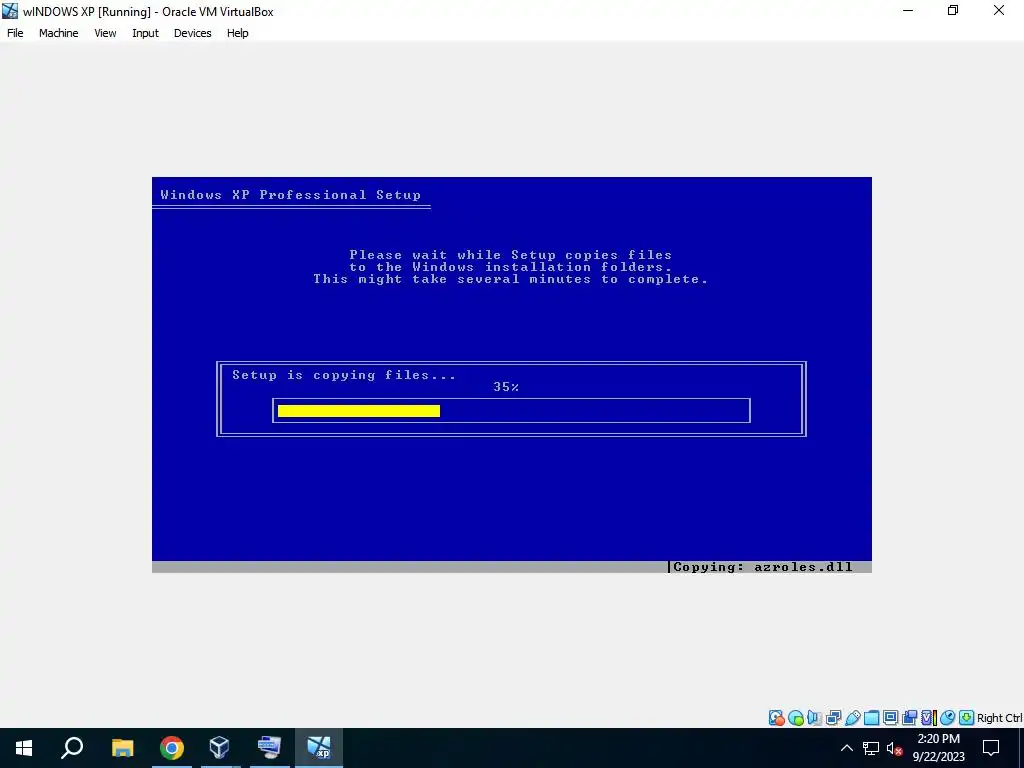Open the Help menu

click(x=237, y=33)
